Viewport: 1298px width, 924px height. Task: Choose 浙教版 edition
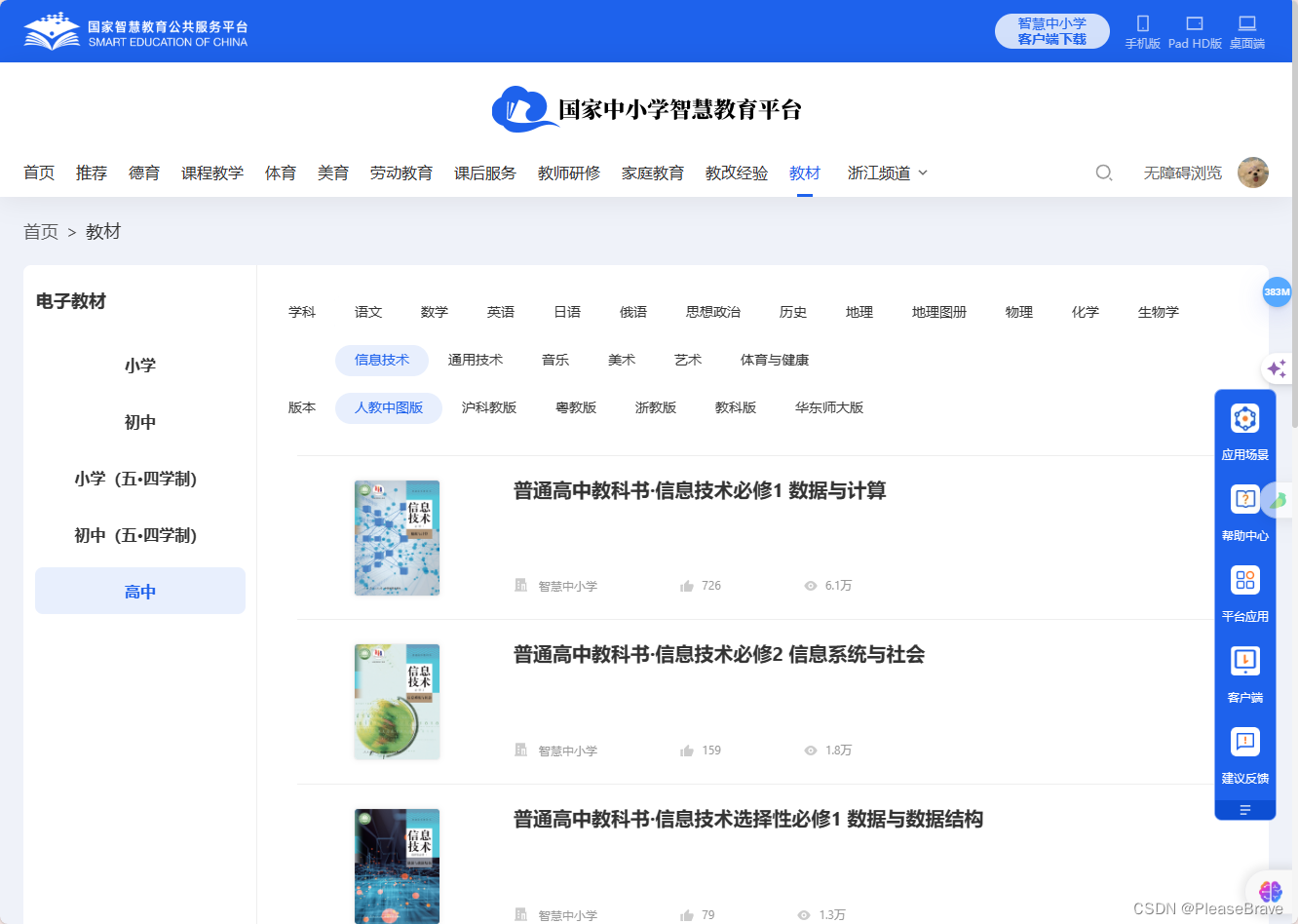tap(656, 407)
